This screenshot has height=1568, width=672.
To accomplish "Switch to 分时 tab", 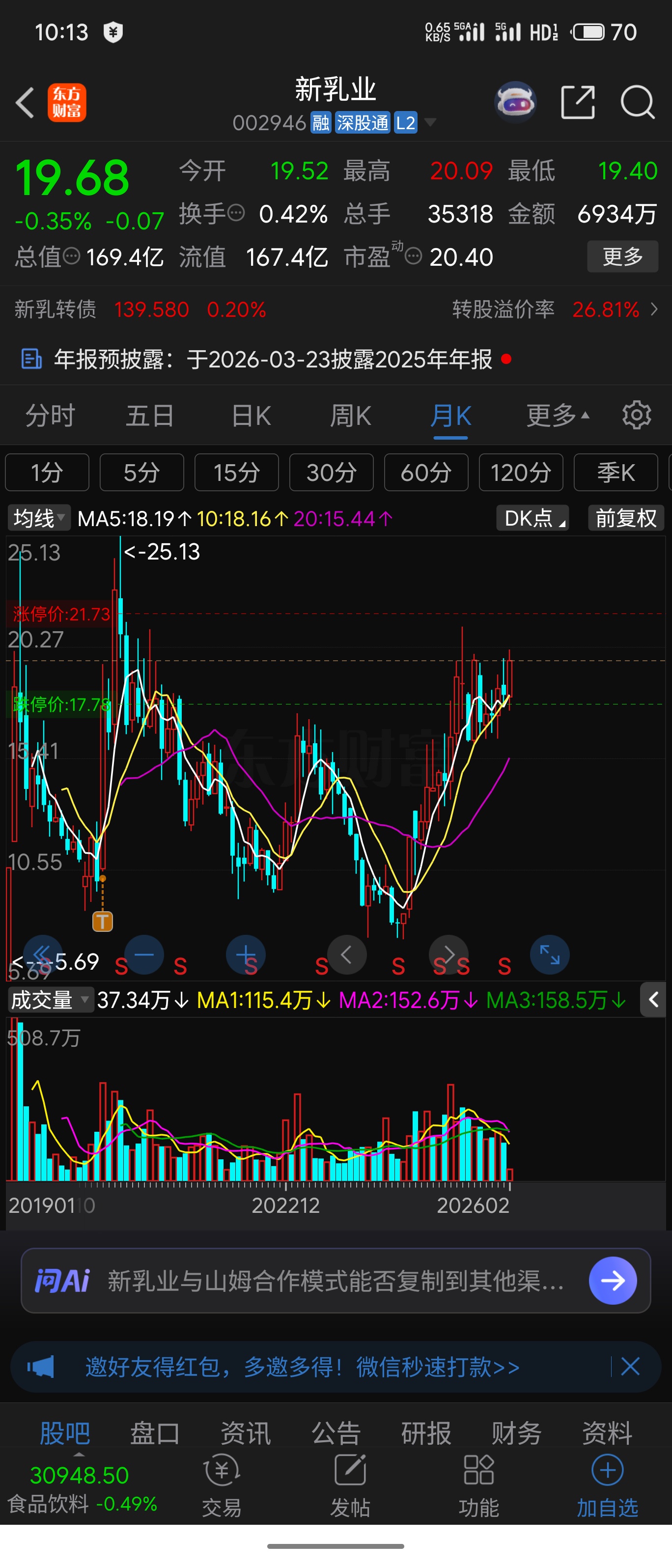I will point(50,415).
